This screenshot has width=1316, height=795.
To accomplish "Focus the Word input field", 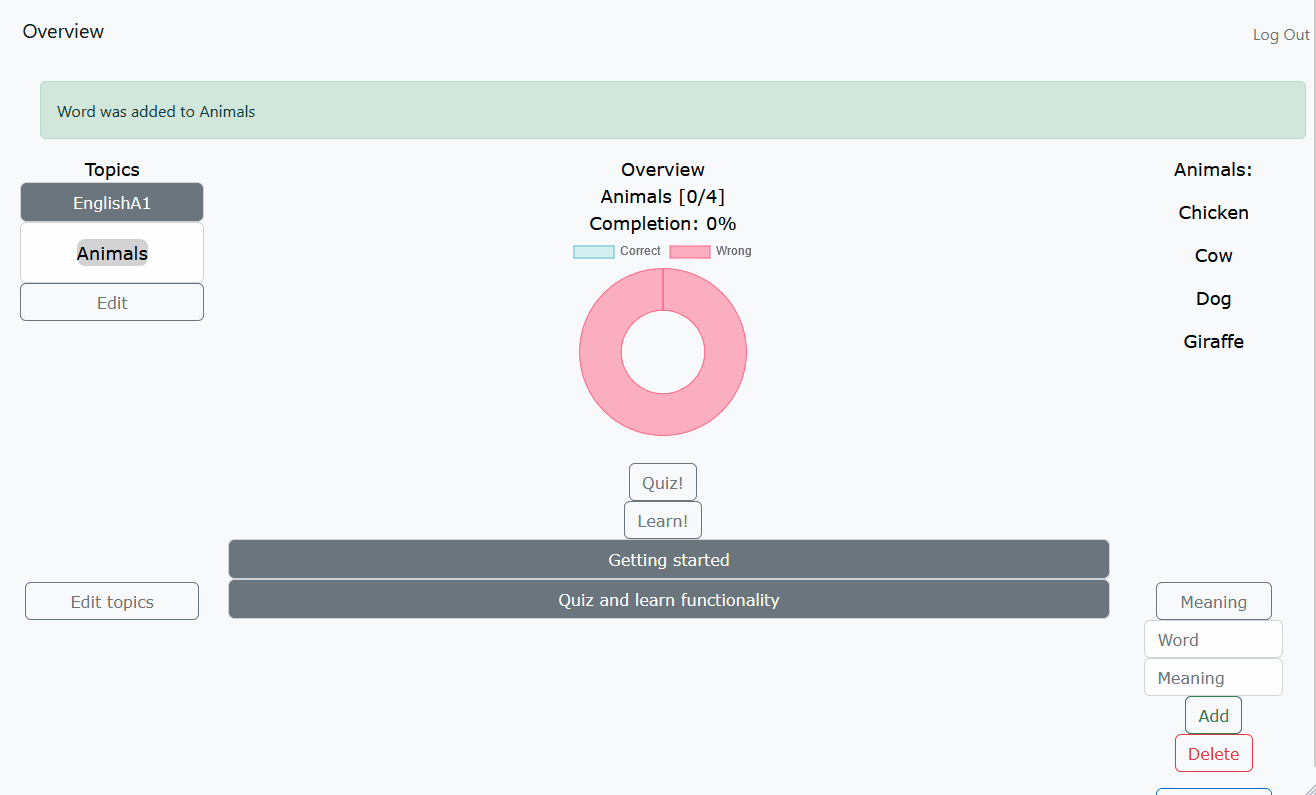I will tap(1213, 640).
